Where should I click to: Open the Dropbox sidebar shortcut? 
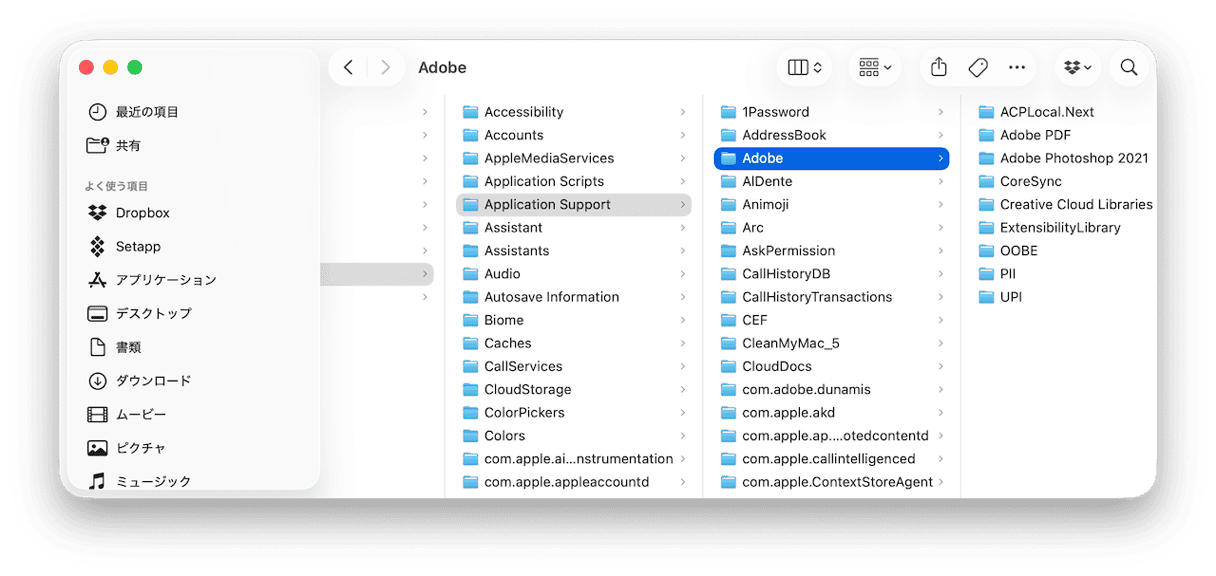(x=127, y=212)
